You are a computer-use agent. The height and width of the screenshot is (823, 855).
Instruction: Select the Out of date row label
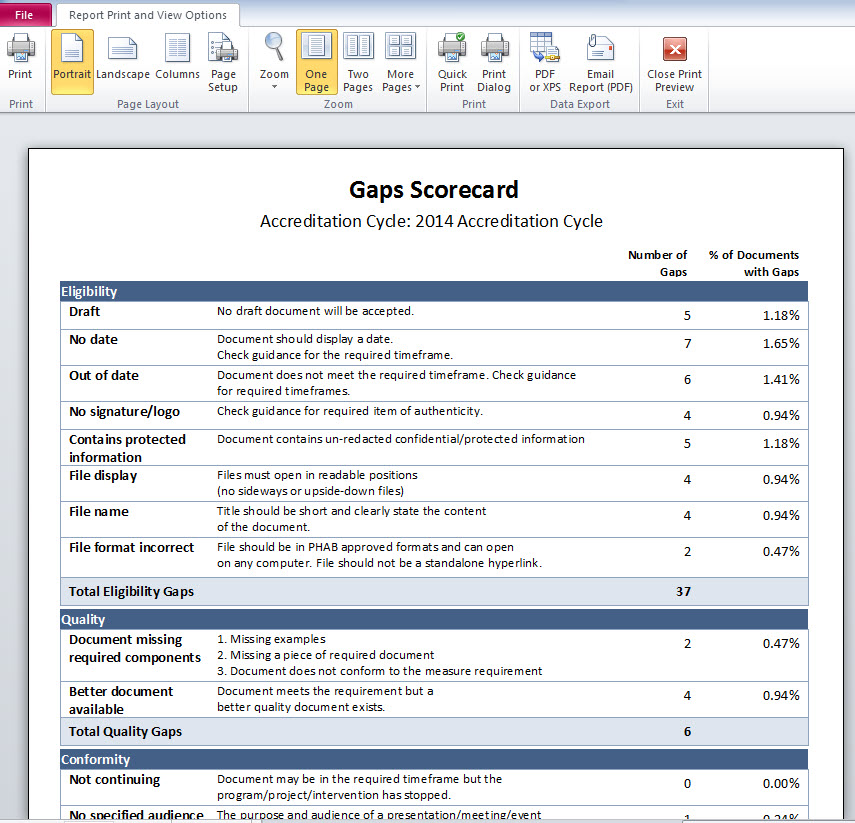click(x=104, y=375)
